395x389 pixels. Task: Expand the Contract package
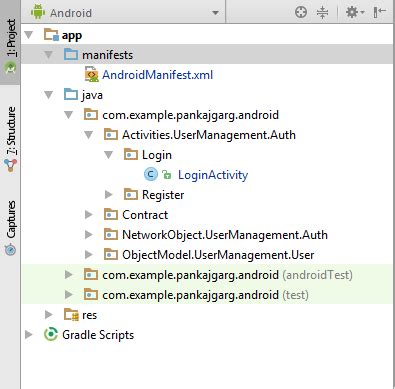tap(89, 215)
